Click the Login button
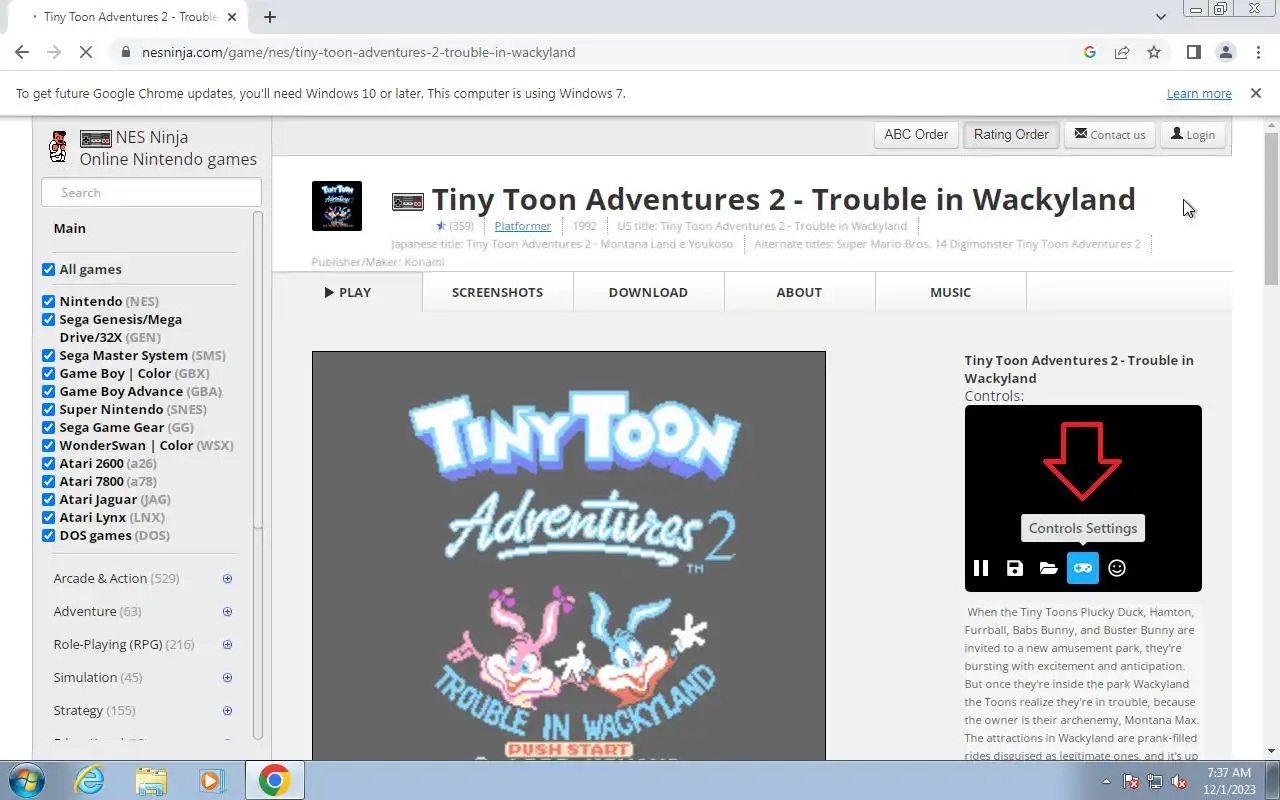The height and width of the screenshot is (800, 1280). point(1192,134)
